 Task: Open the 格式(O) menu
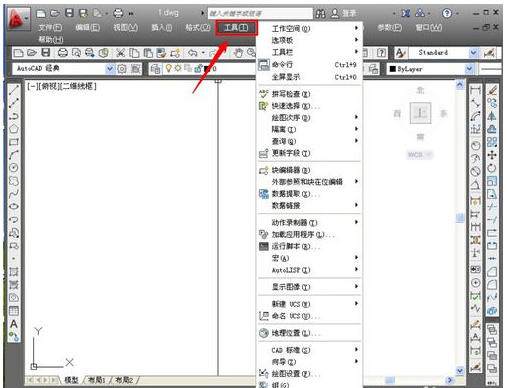[x=198, y=28]
